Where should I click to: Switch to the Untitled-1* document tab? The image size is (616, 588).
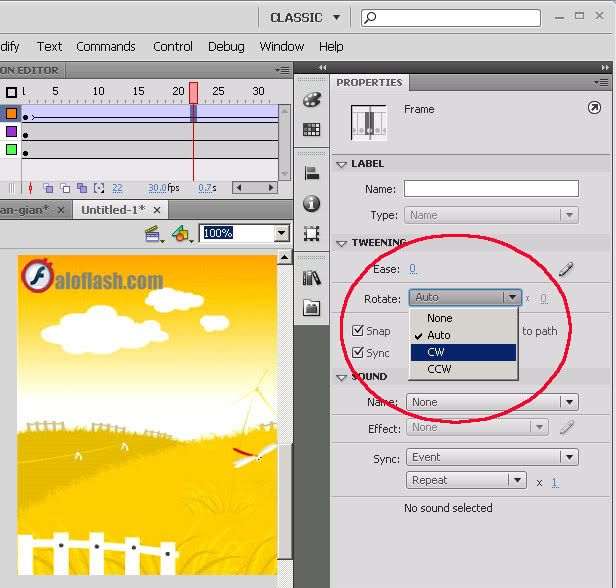click(x=112, y=210)
